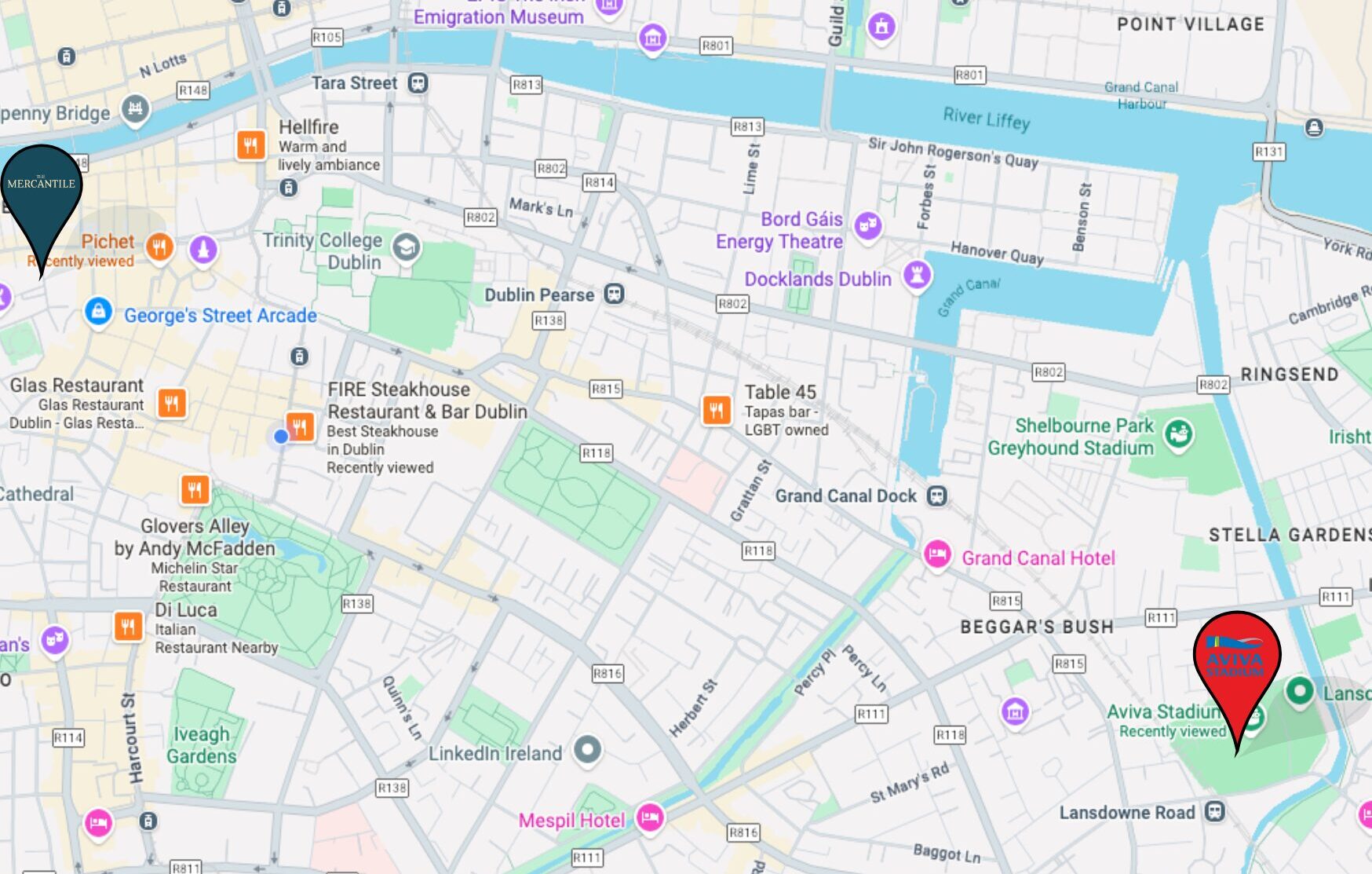This screenshot has height=874, width=1372.
Task: Click the Tara Street station icon
Action: coord(418,82)
